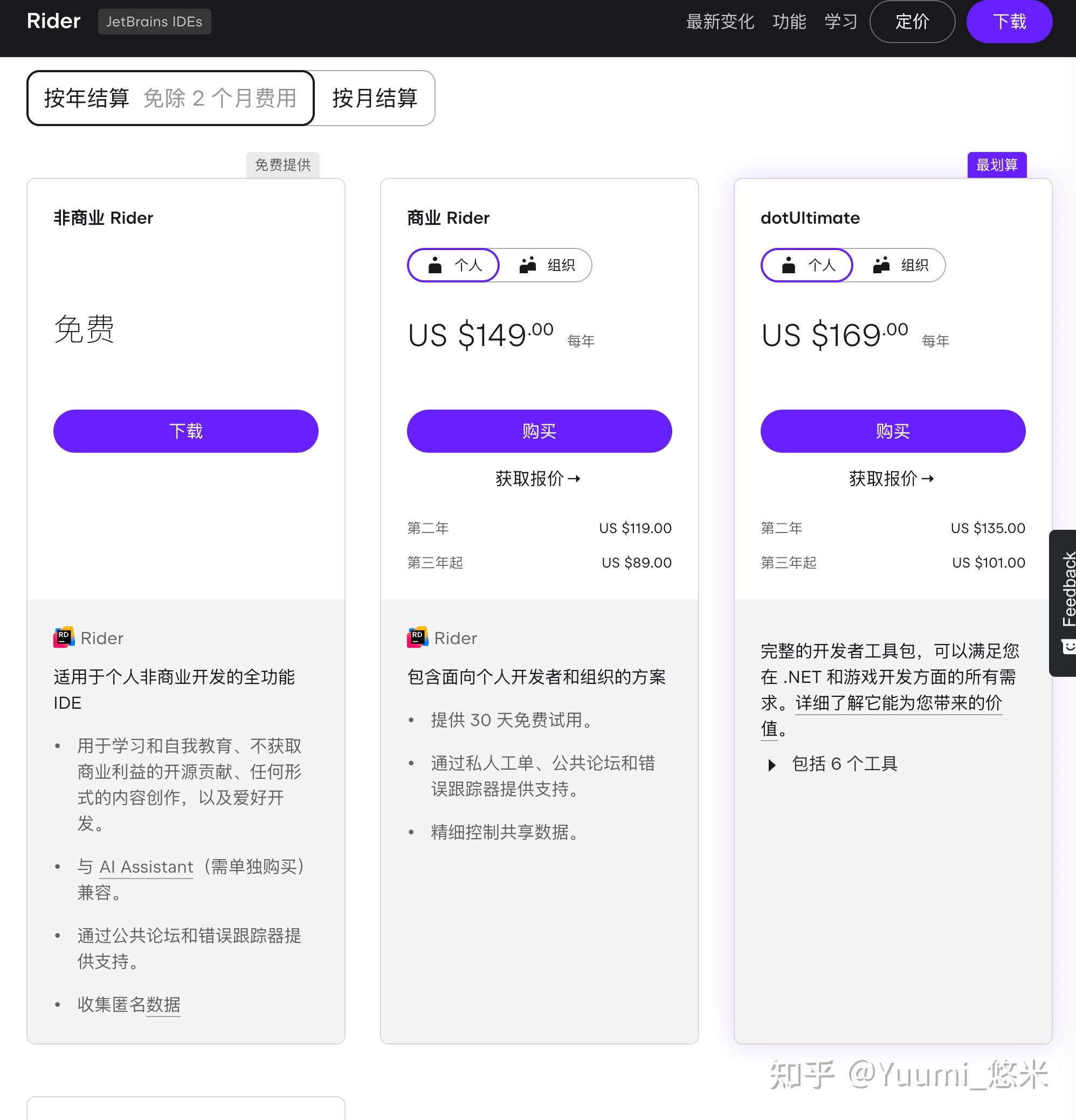Image resolution: width=1076 pixels, height=1120 pixels.
Task: Click the Rider logo in the top bar
Action: click(53, 21)
